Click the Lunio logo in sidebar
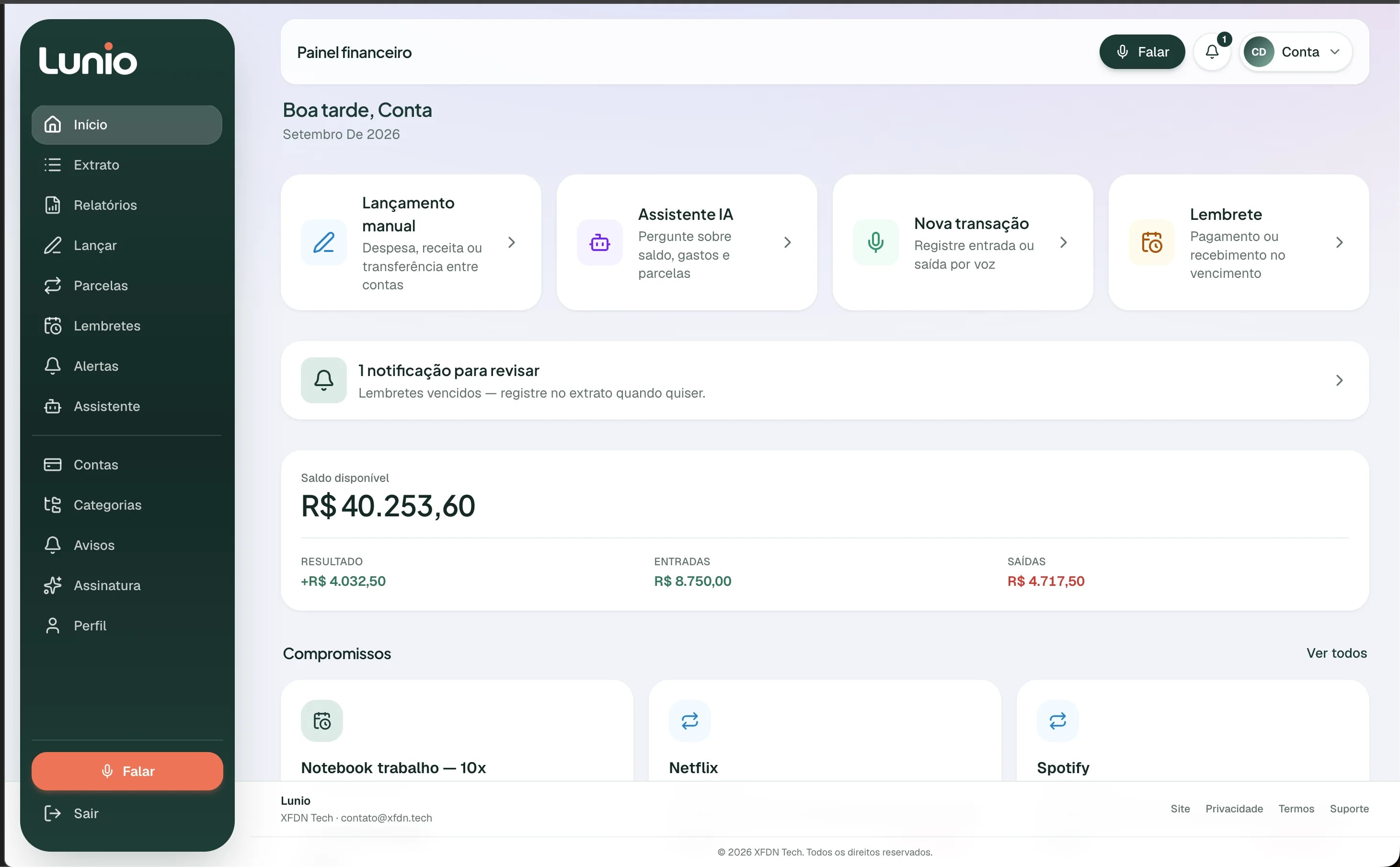 click(x=88, y=58)
